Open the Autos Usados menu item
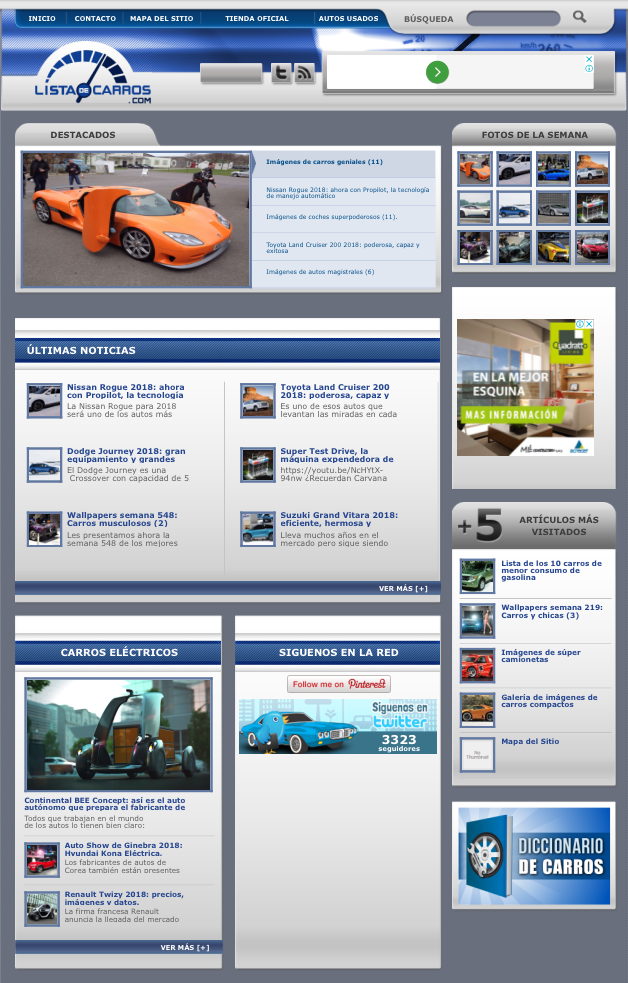This screenshot has width=628, height=983. 348,19
